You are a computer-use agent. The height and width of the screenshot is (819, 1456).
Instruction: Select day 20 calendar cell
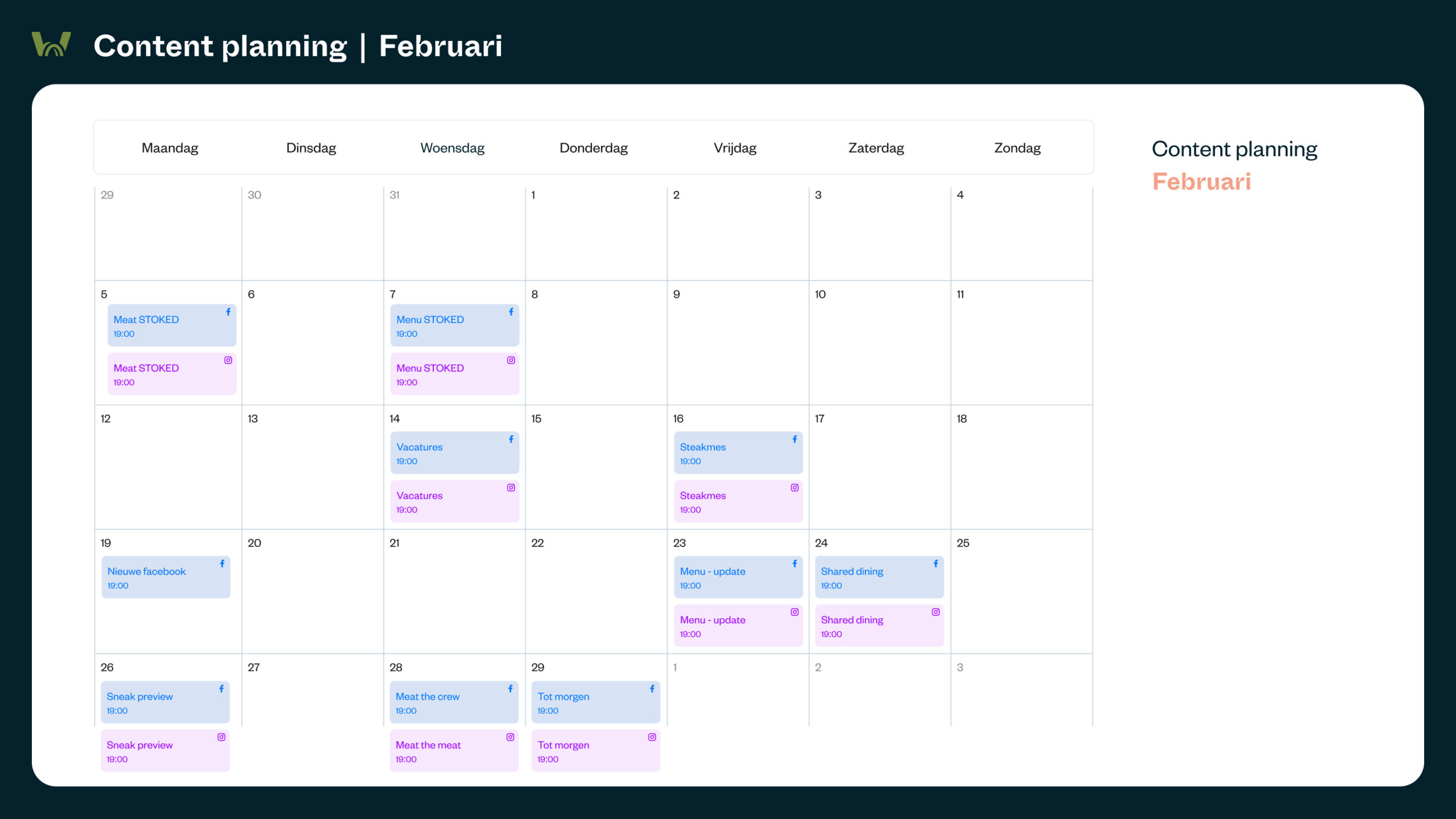click(312, 591)
